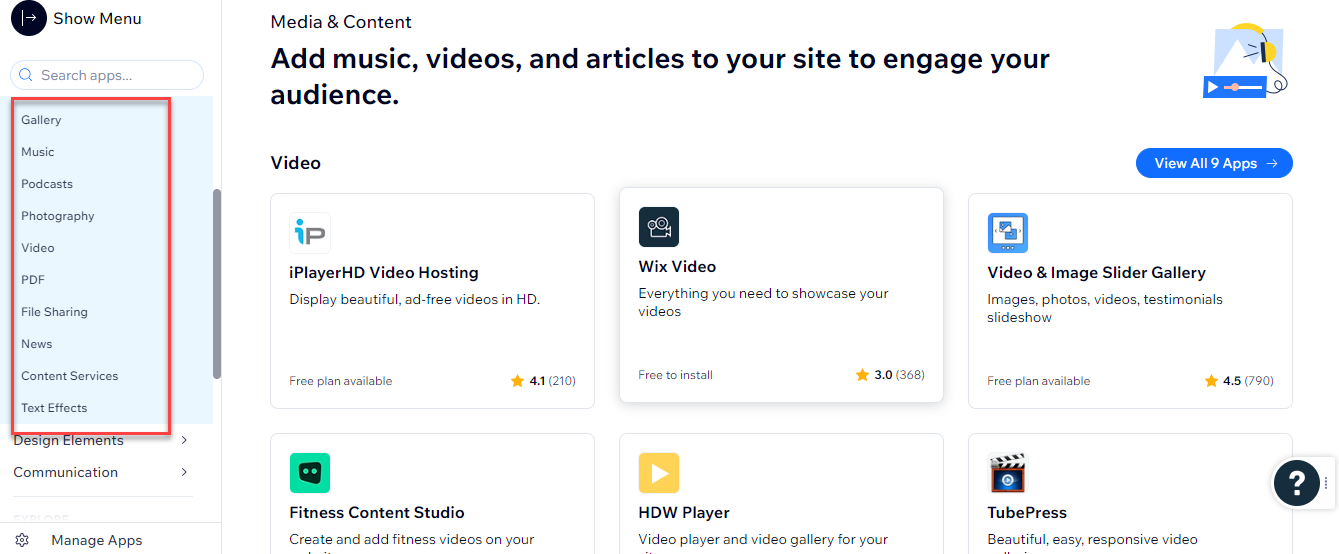Viewport: 1339px width, 554px height.
Task: Select the Video subcategory in sidebar
Action: coord(38,248)
